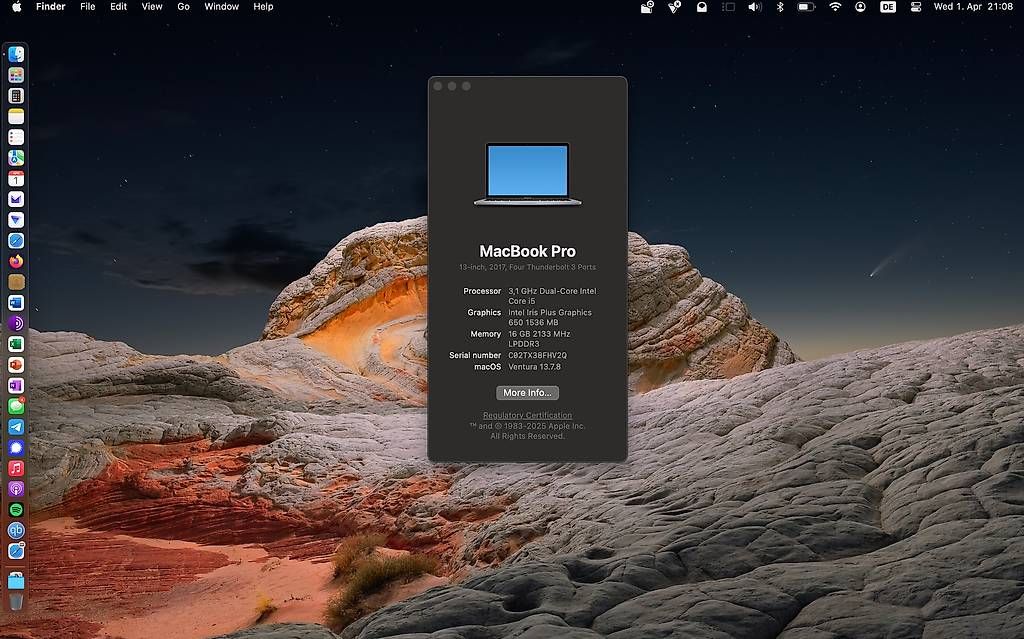Open Reminders from the Dock
This screenshot has width=1024, height=639.
[x=16, y=137]
